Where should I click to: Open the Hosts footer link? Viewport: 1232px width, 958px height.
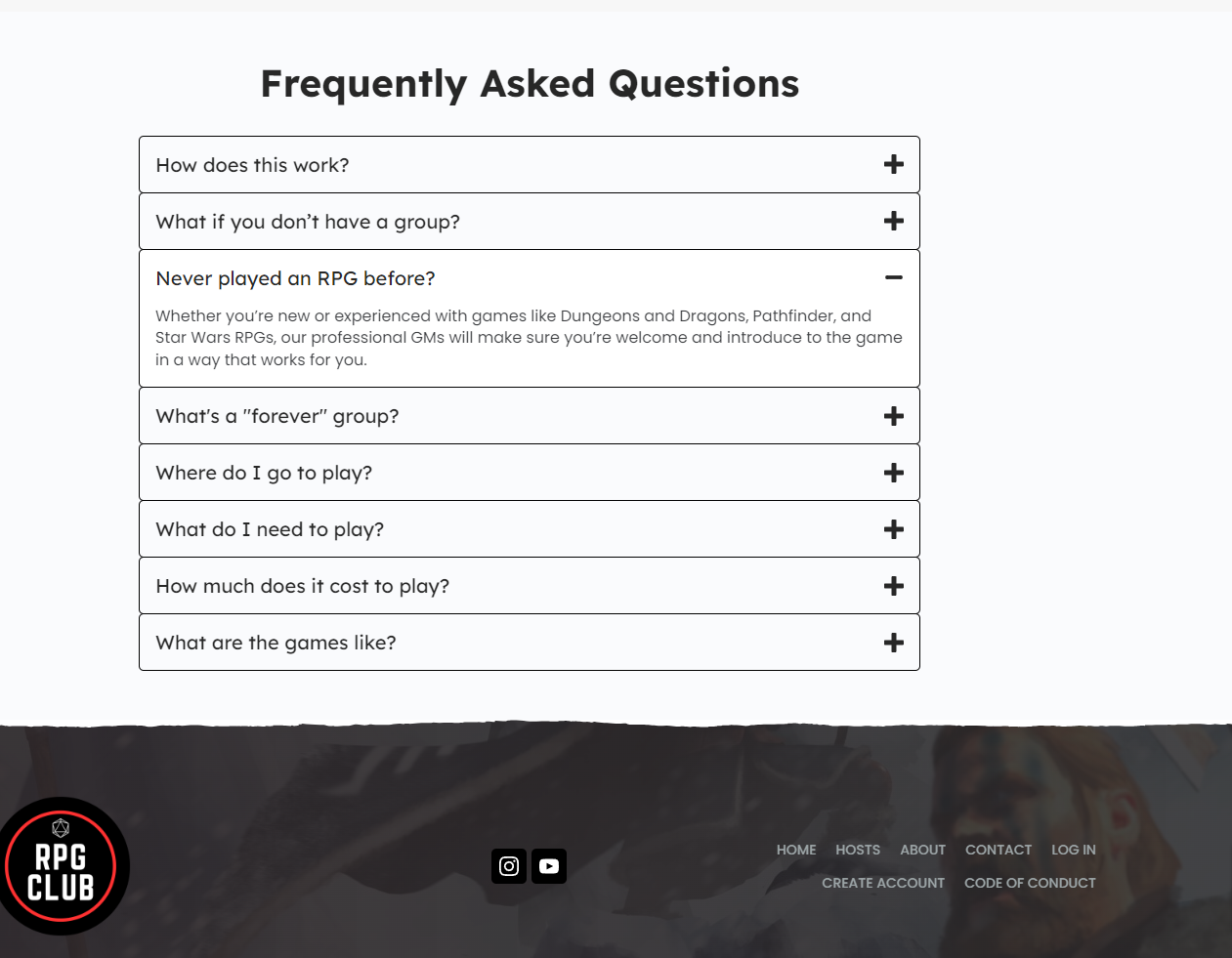[858, 850]
